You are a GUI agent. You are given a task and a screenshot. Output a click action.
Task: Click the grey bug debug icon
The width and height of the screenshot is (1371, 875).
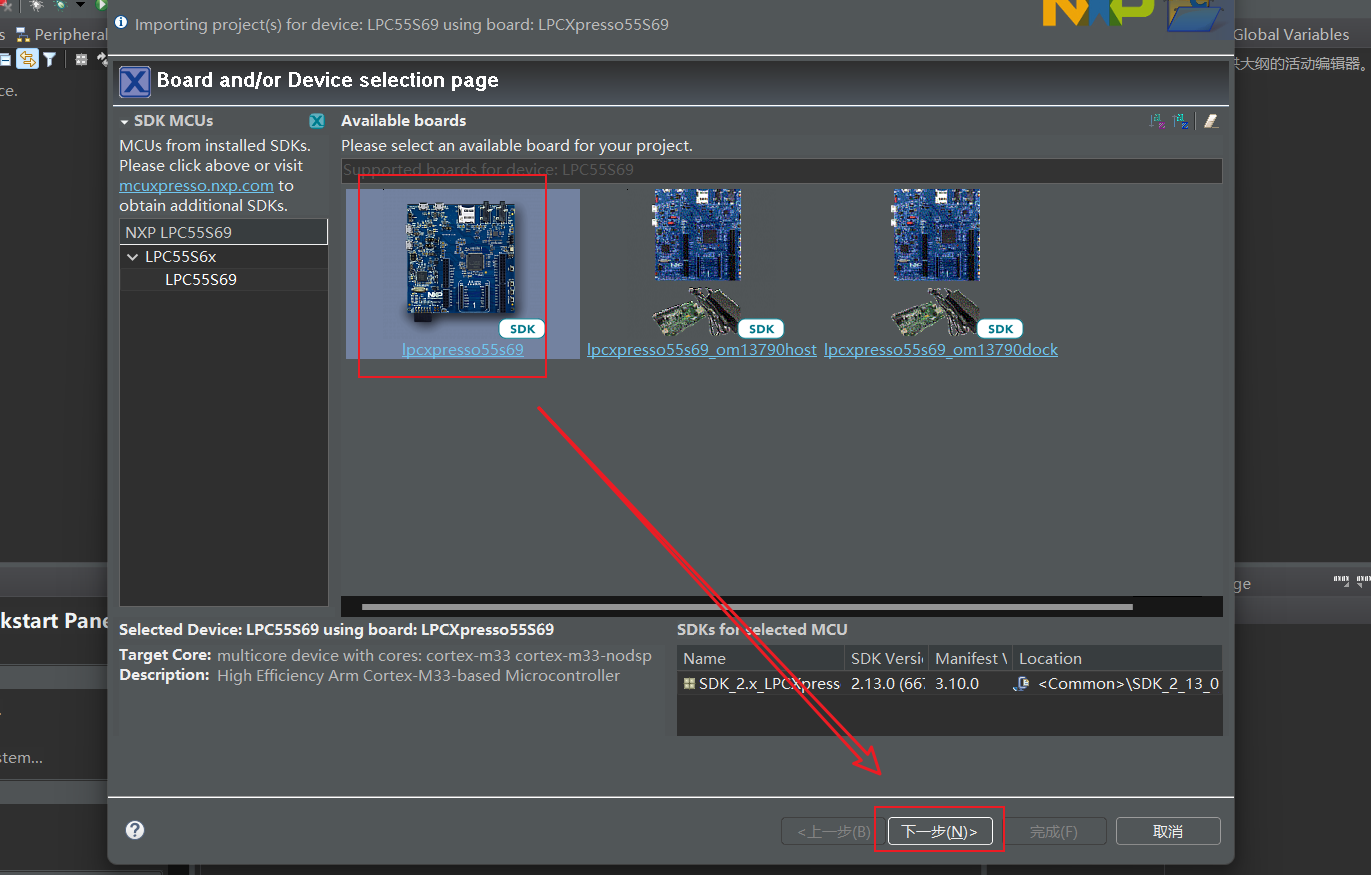click(x=36, y=5)
